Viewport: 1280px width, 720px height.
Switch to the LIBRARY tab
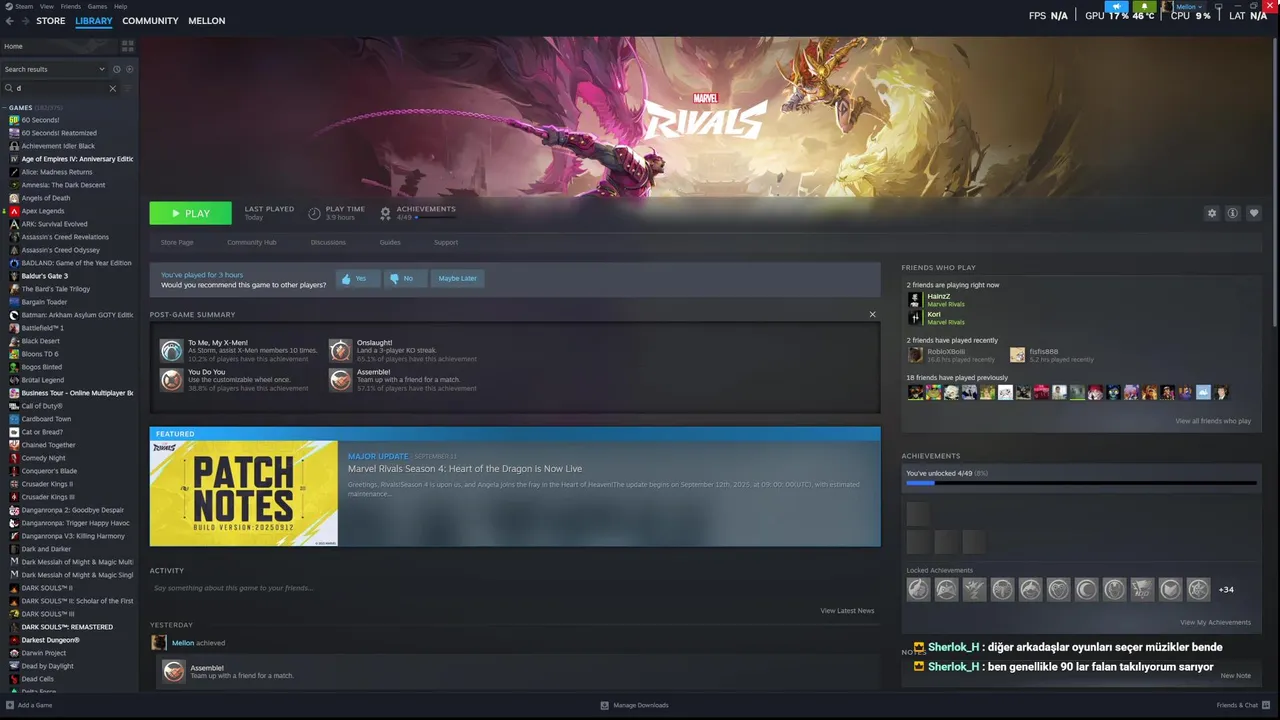point(94,20)
